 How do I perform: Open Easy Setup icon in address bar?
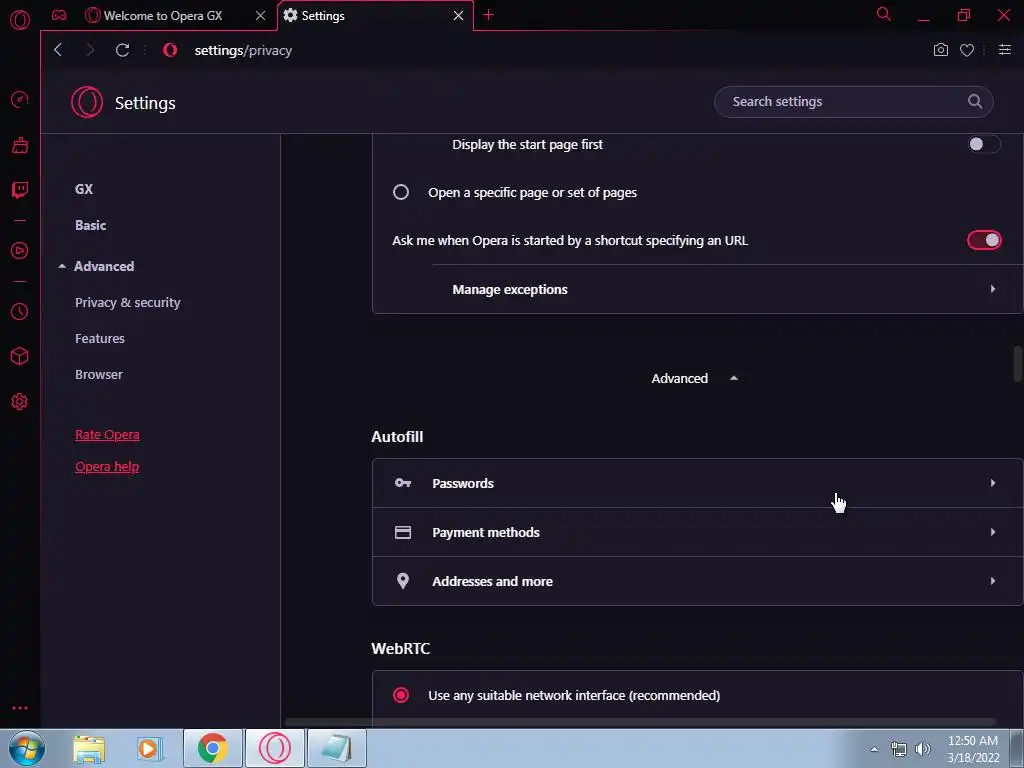point(1005,50)
